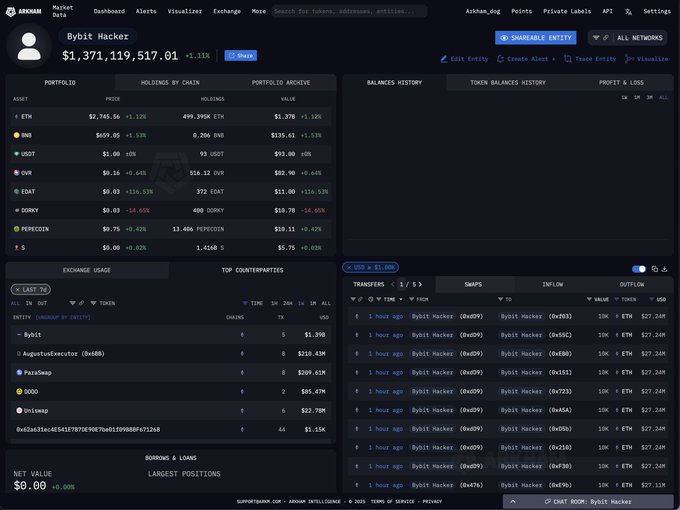Click the DODO counterparty icon
The width and height of the screenshot is (680, 510).
(19, 392)
